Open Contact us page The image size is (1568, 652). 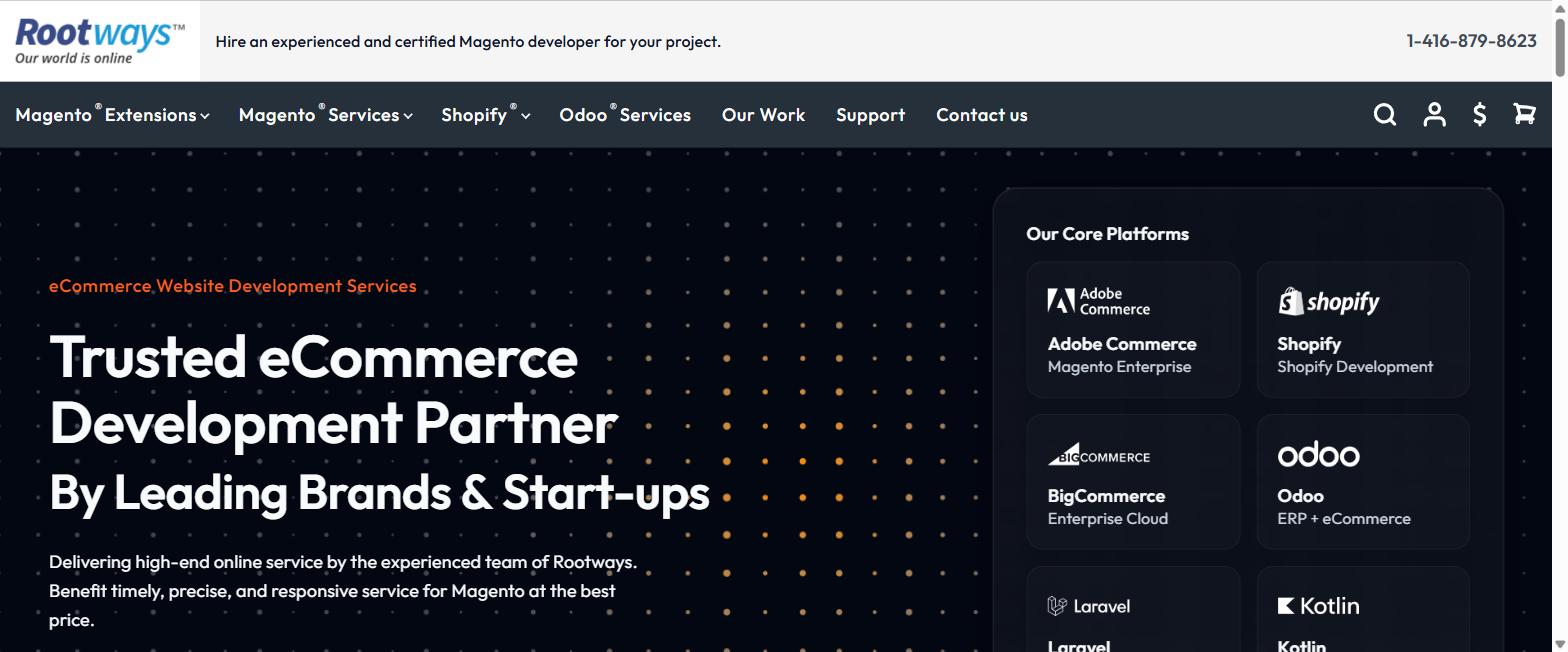(x=982, y=115)
